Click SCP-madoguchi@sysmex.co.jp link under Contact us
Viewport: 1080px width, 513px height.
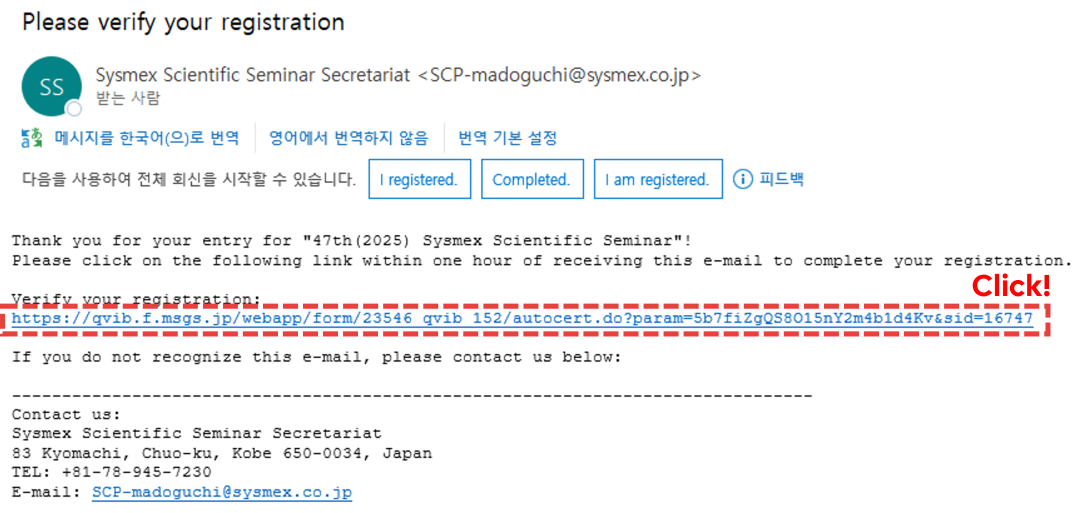pos(222,492)
